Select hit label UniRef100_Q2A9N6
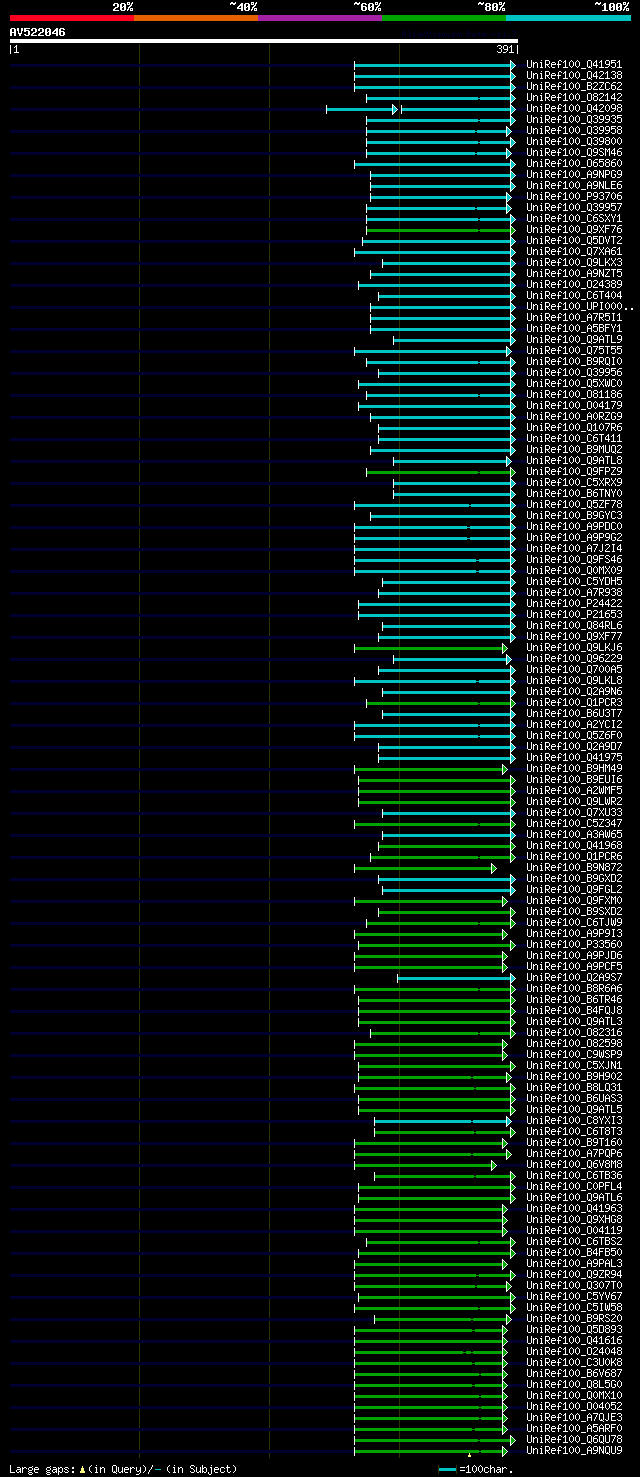Viewport: 640px width, 1477px height. 574,691
